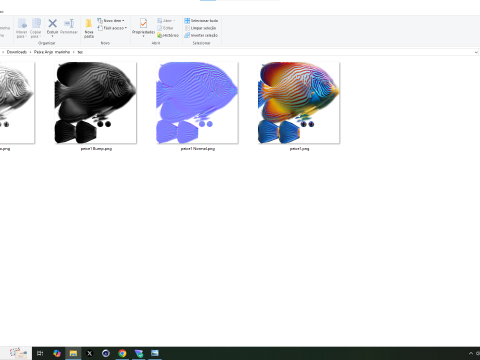Show hidden system tray icons
This screenshot has height=360, width=480.
(471, 353)
